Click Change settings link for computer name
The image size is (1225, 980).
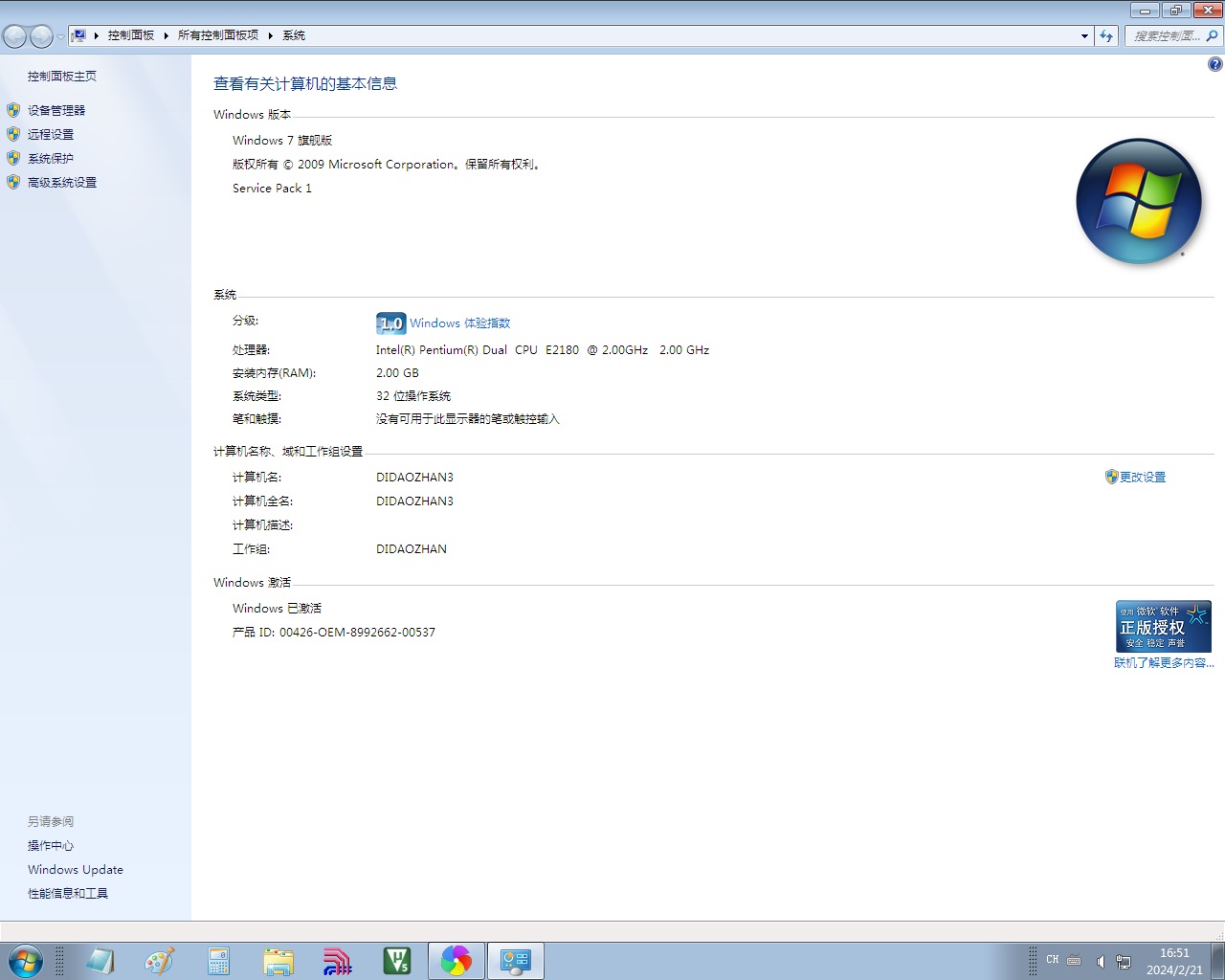click(x=1143, y=477)
